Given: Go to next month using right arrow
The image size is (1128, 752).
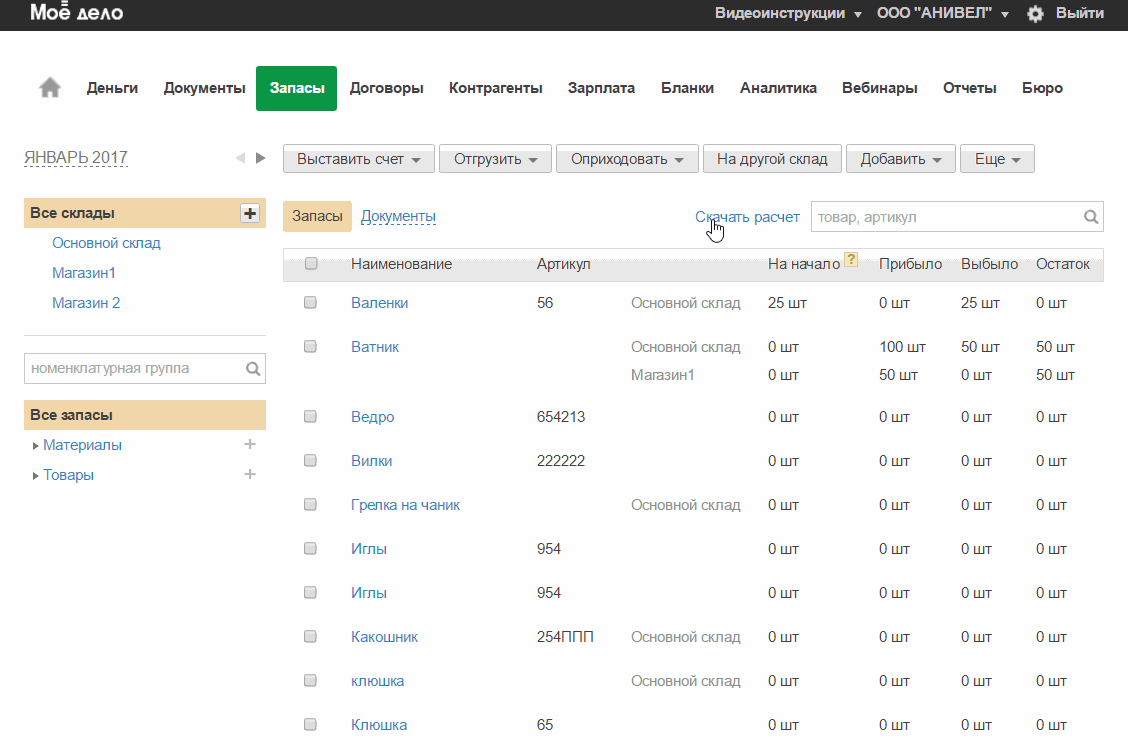Looking at the screenshot, I should (x=261, y=158).
